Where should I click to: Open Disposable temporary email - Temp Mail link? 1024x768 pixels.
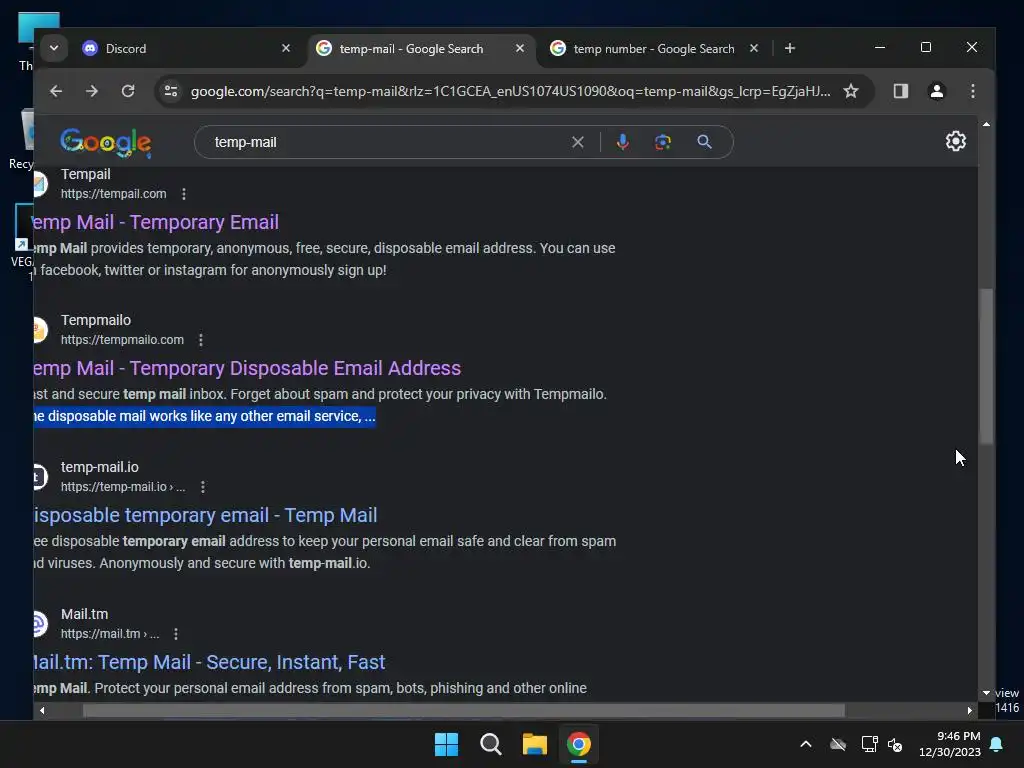coord(205,515)
